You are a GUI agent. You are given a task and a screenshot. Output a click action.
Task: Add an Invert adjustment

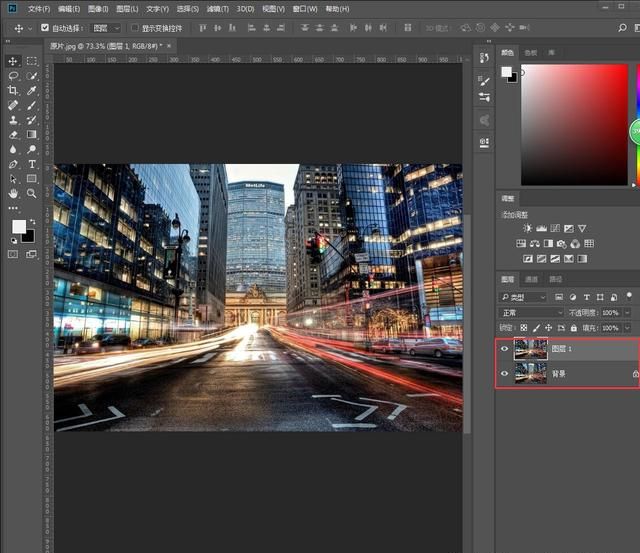click(528, 259)
